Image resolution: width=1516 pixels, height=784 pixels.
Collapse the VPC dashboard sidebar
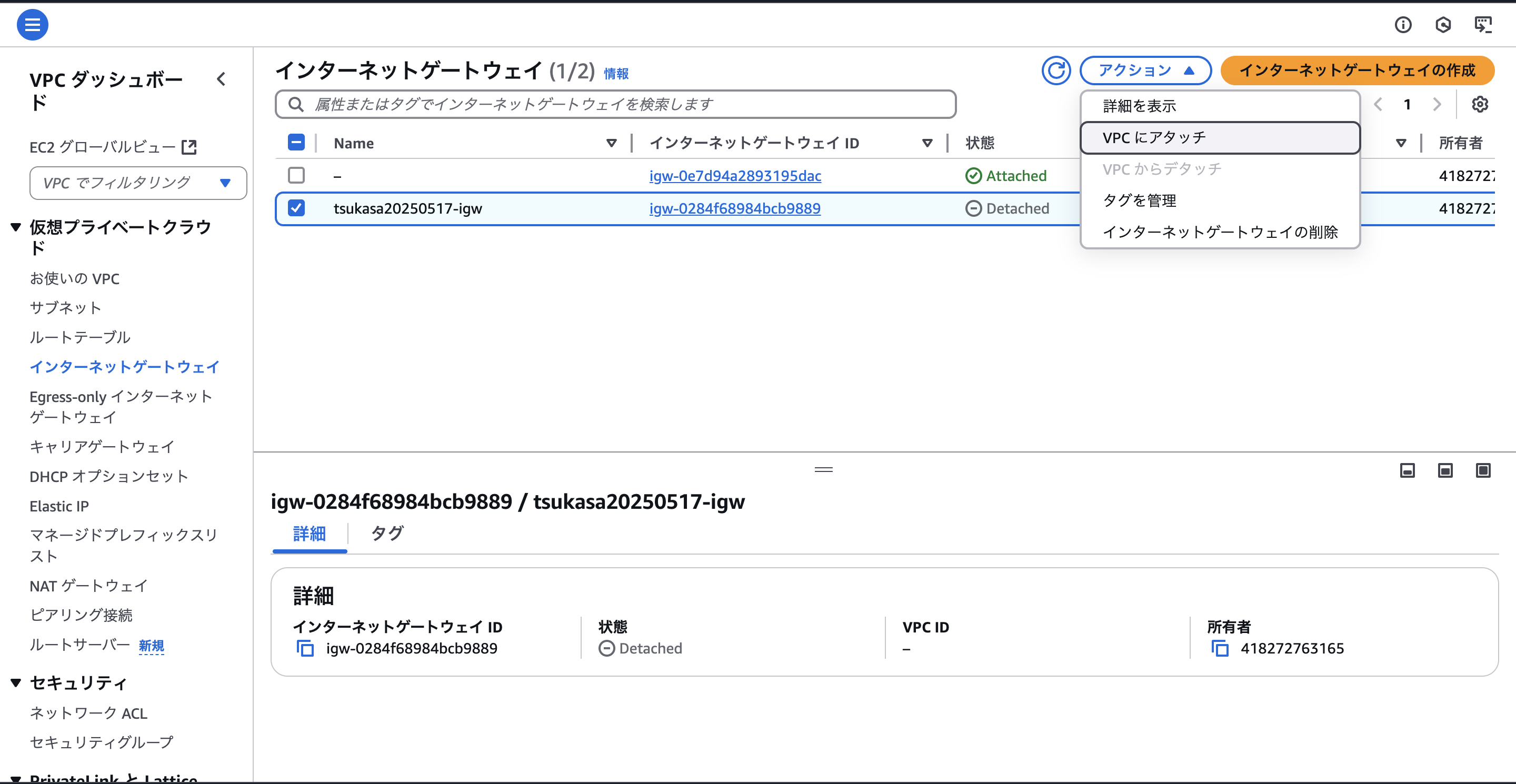[x=221, y=79]
